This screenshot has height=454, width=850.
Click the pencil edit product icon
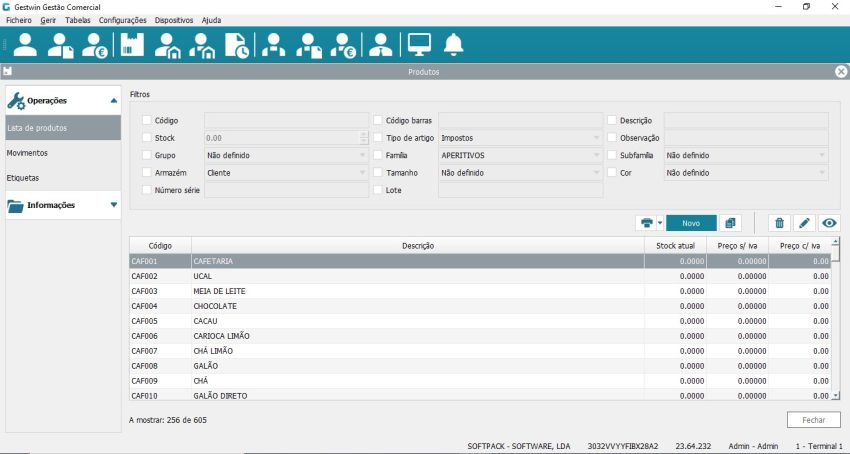805,223
